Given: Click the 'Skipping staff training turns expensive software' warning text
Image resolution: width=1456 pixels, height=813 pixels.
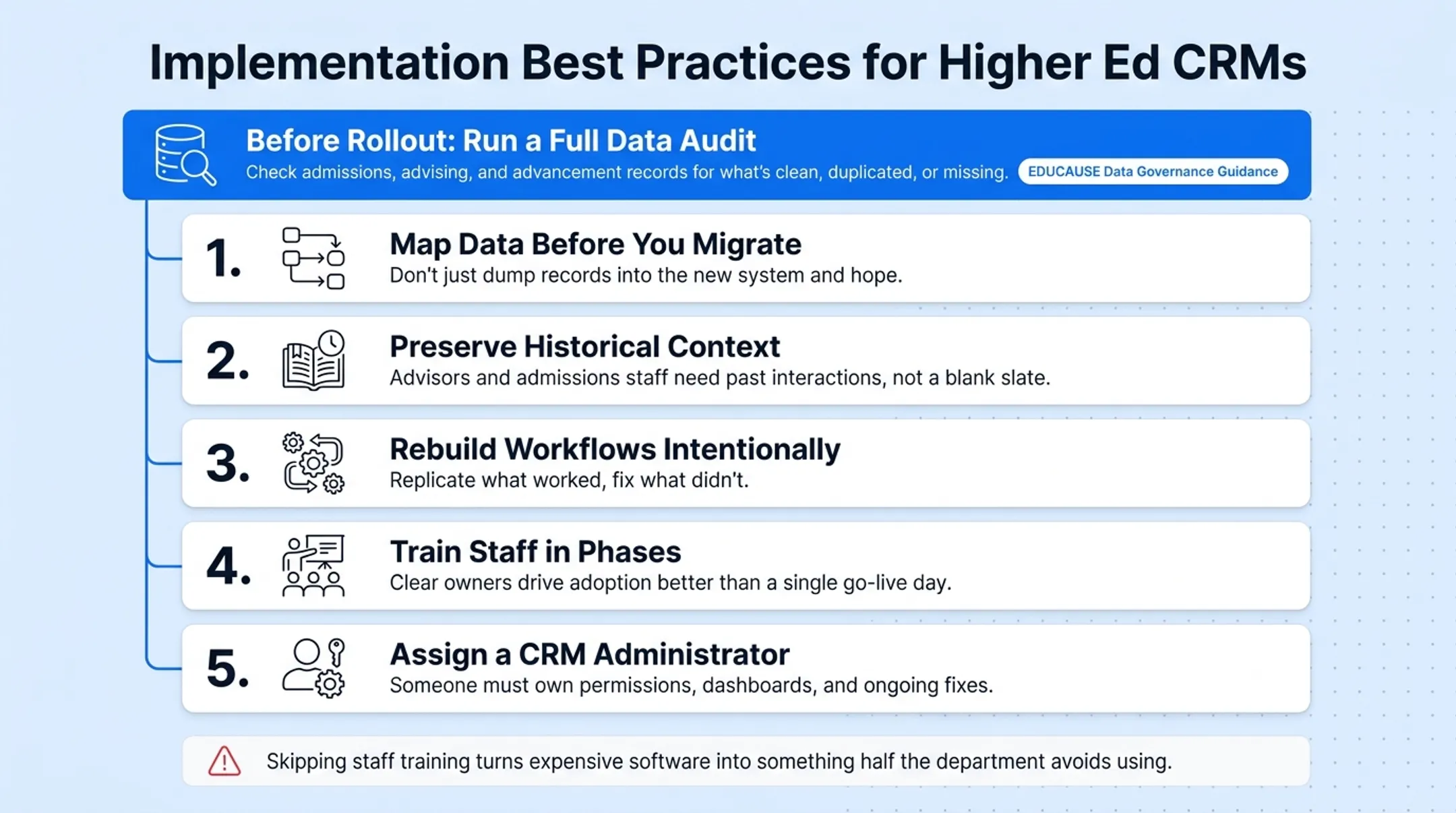Looking at the screenshot, I should [719, 761].
